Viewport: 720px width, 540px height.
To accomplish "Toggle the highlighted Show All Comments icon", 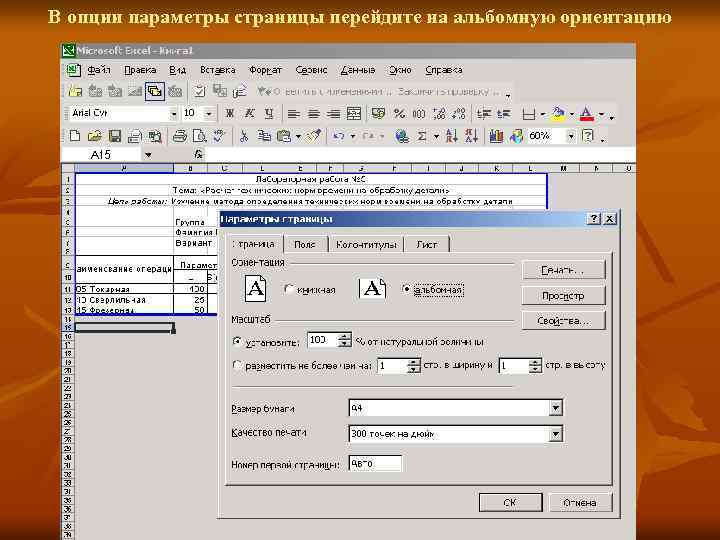I will point(155,91).
